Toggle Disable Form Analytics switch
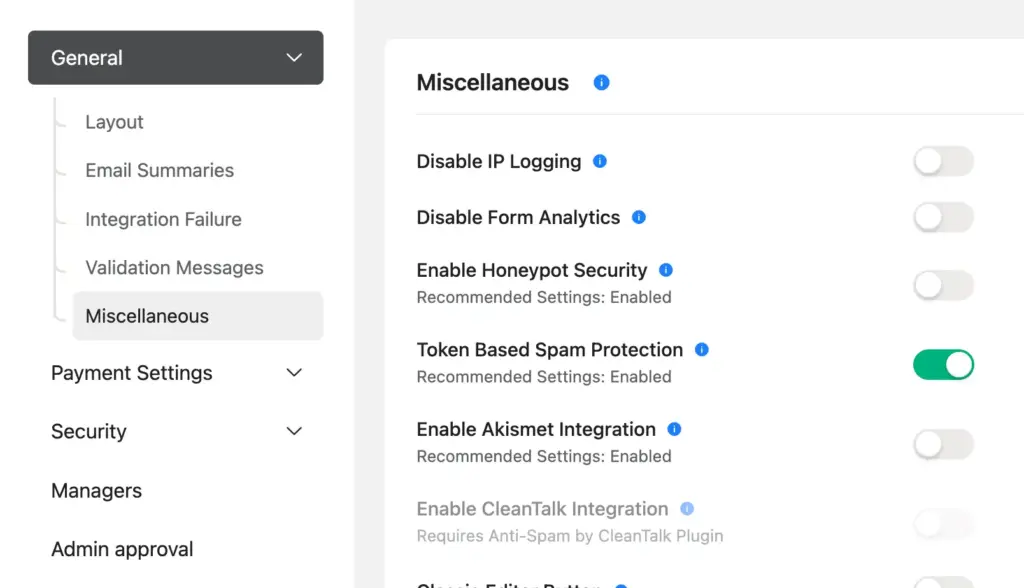 pyautogui.click(x=943, y=218)
